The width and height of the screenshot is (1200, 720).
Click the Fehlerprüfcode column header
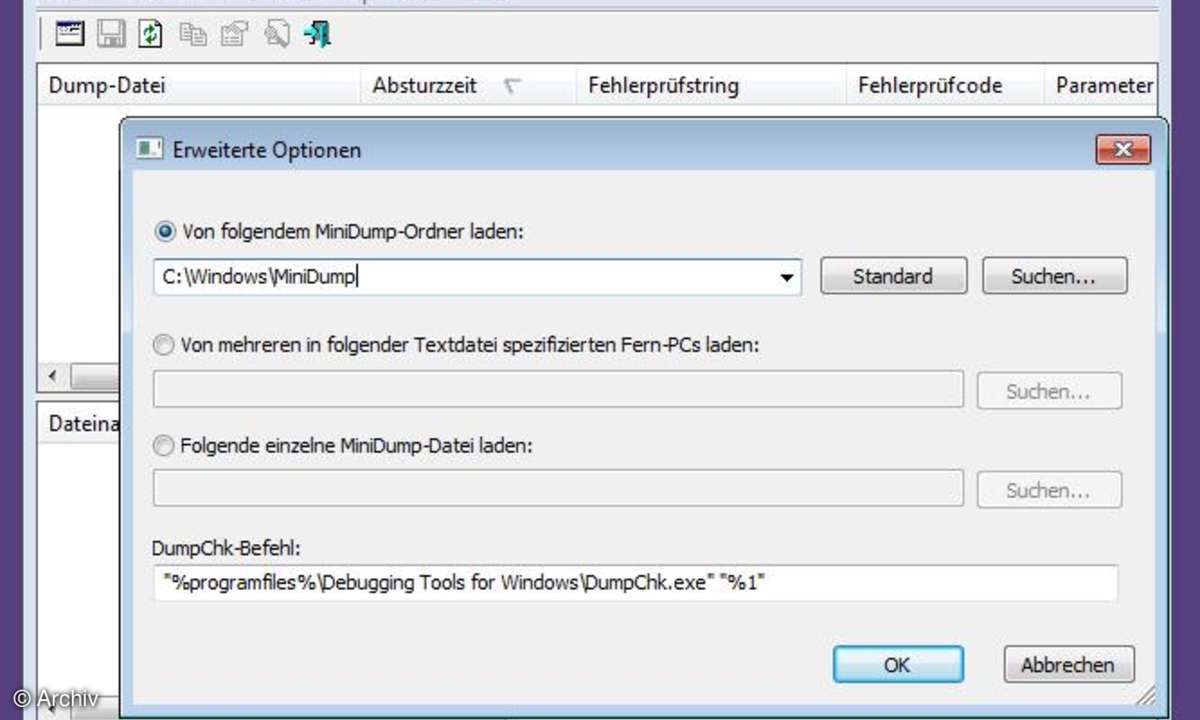[x=930, y=86]
